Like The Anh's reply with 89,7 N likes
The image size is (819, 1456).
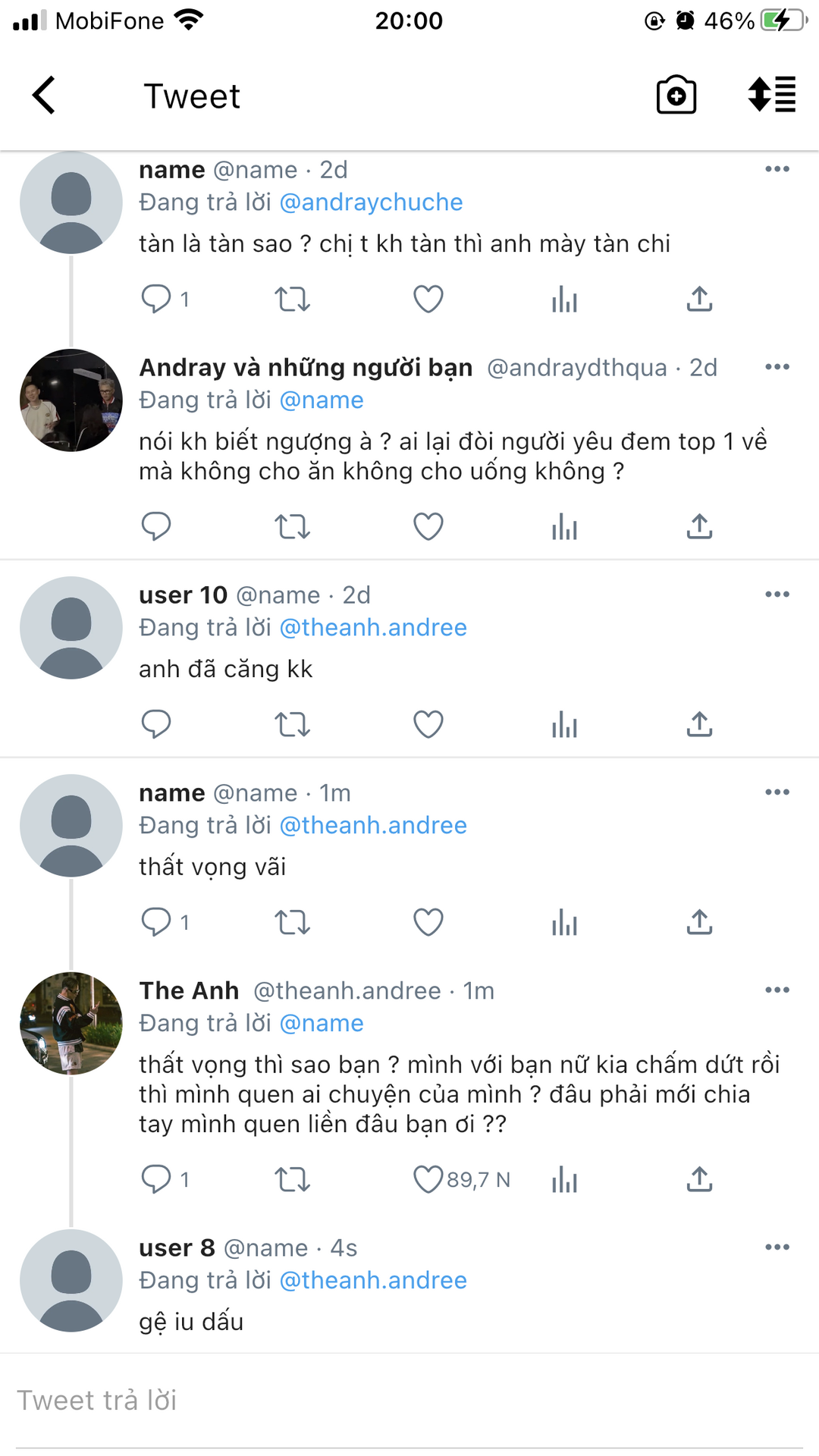(x=428, y=1179)
